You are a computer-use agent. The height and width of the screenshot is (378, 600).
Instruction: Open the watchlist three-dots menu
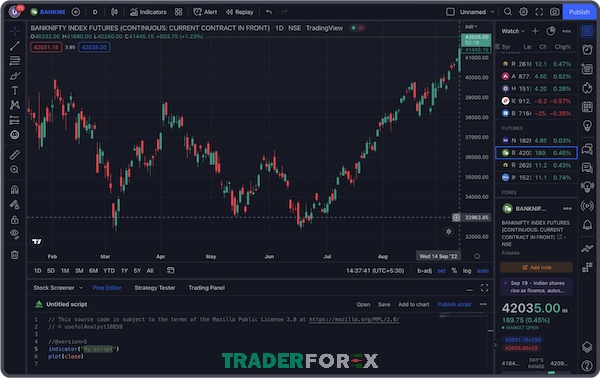point(567,31)
